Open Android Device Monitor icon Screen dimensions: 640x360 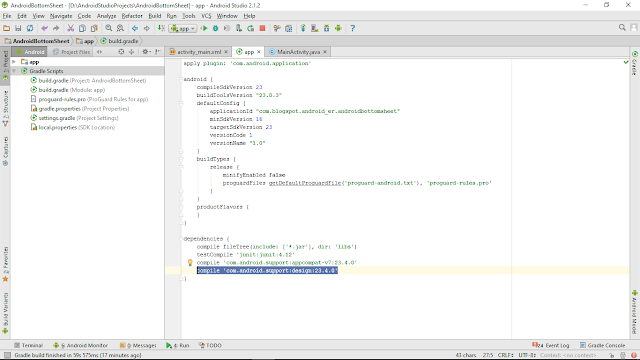[x=338, y=28]
